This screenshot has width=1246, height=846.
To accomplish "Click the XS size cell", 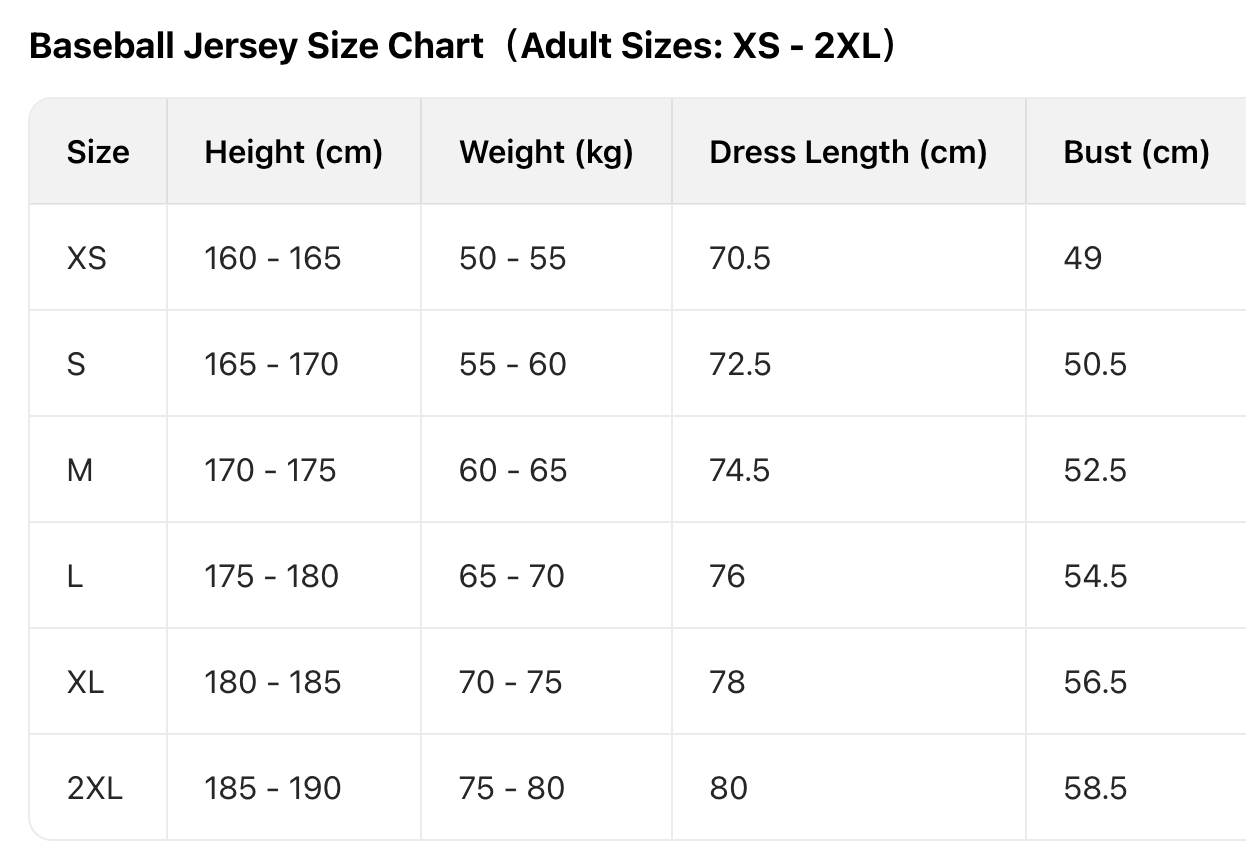I will (86, 258).
